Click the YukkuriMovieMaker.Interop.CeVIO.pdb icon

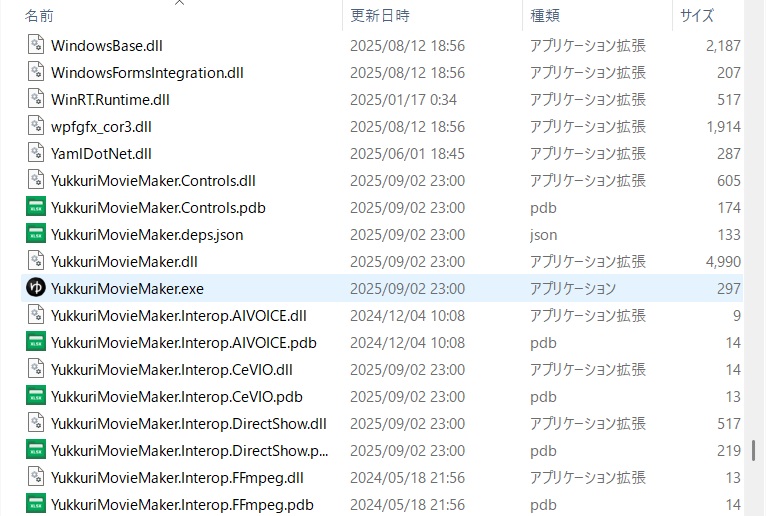click(x=36, y=396)
